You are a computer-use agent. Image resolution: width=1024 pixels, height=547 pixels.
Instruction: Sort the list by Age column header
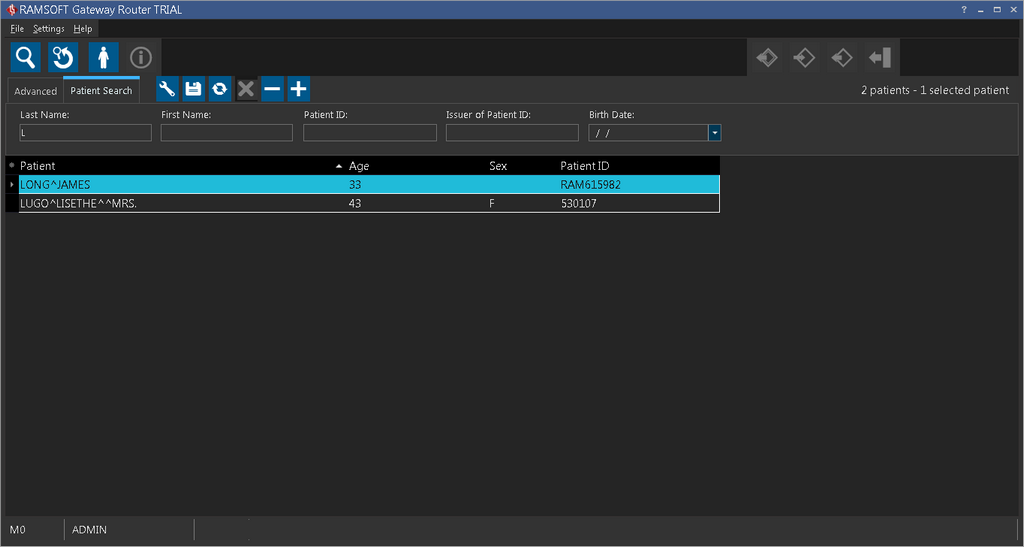tap(359, 166)
